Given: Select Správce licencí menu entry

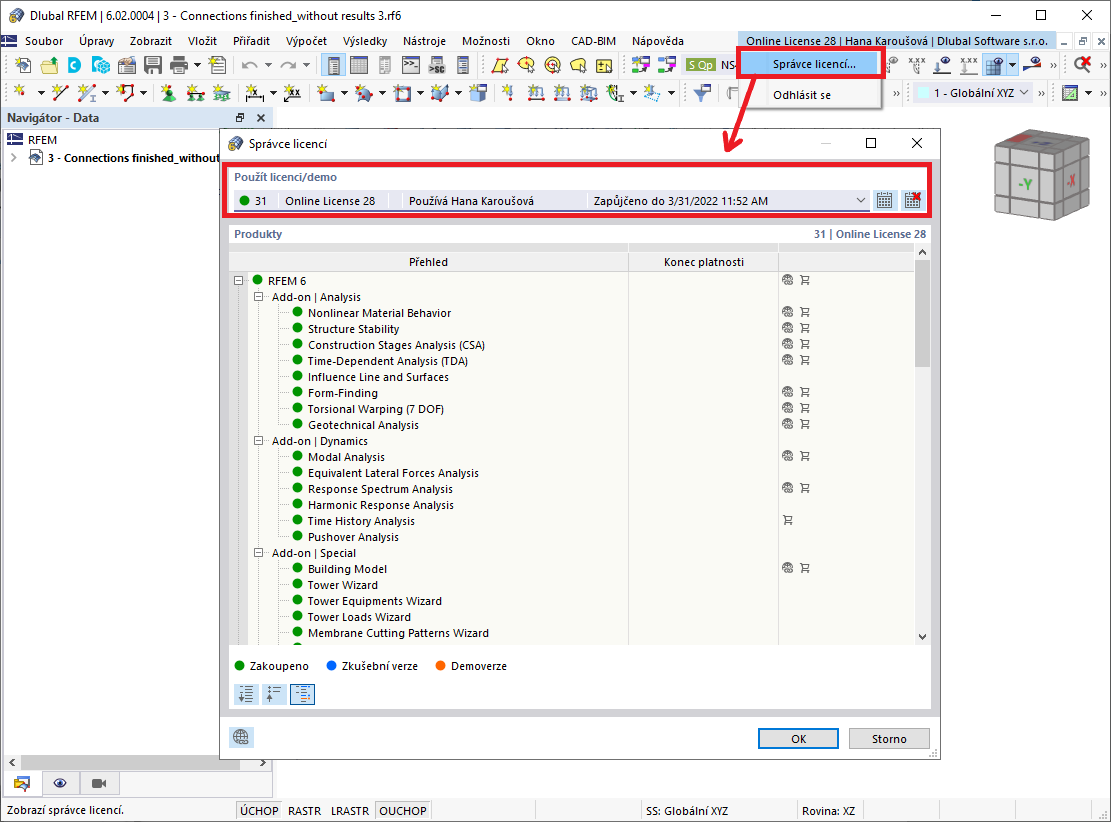Looking at the screenshot, I should (813, 64).
